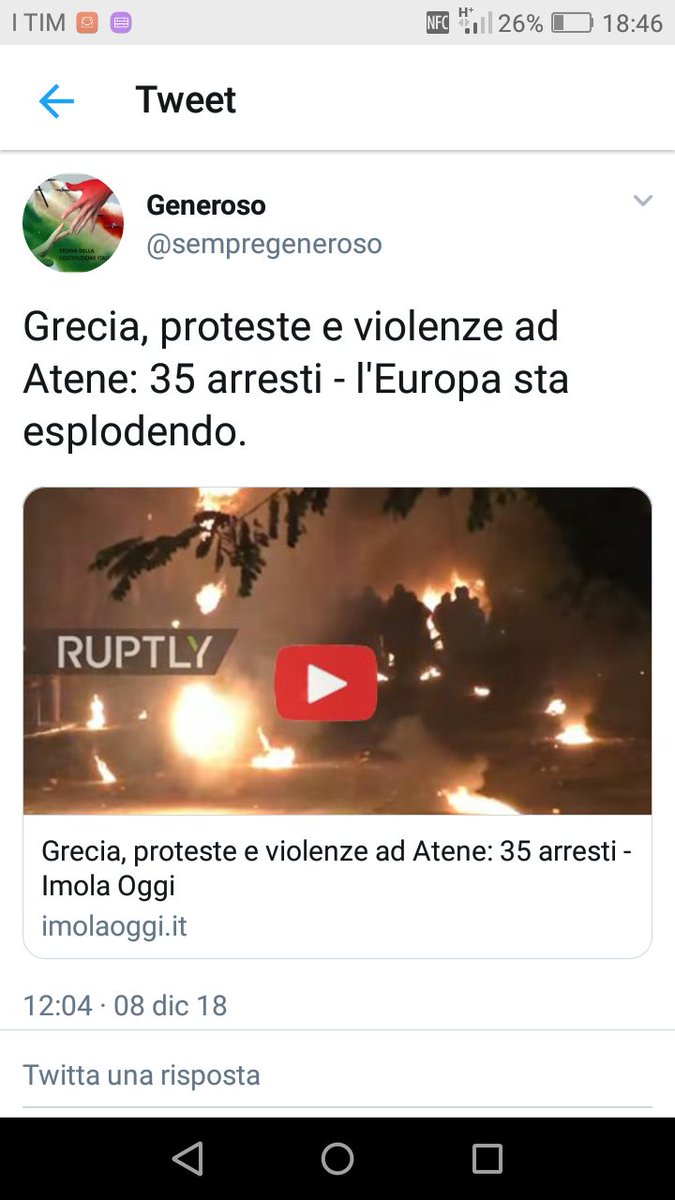Tap the mobile signal strength icon

474,21
